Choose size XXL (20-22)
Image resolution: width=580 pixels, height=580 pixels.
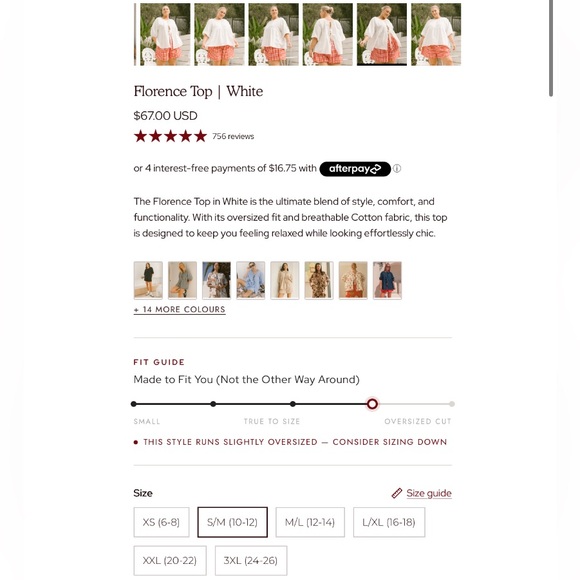[170, 560]
